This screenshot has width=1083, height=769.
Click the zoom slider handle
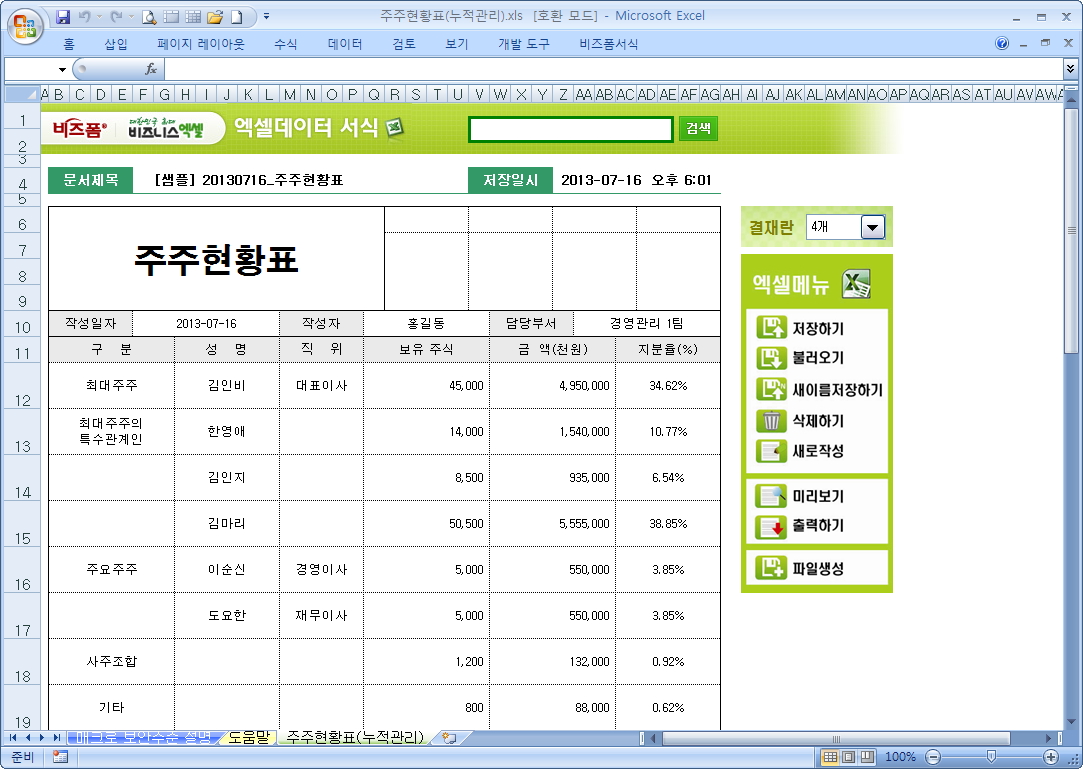[990, 757]
